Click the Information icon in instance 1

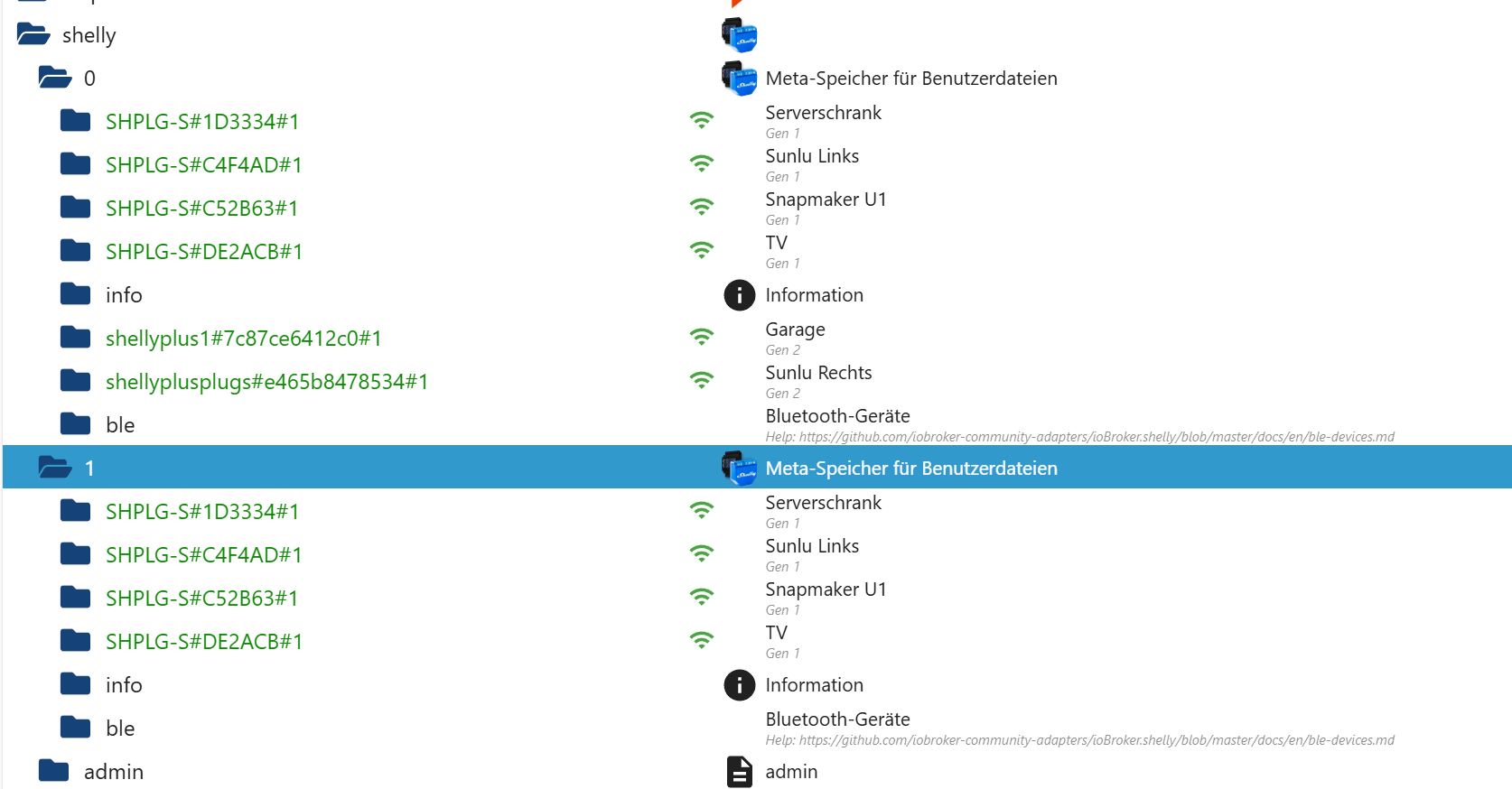[739, 685]
